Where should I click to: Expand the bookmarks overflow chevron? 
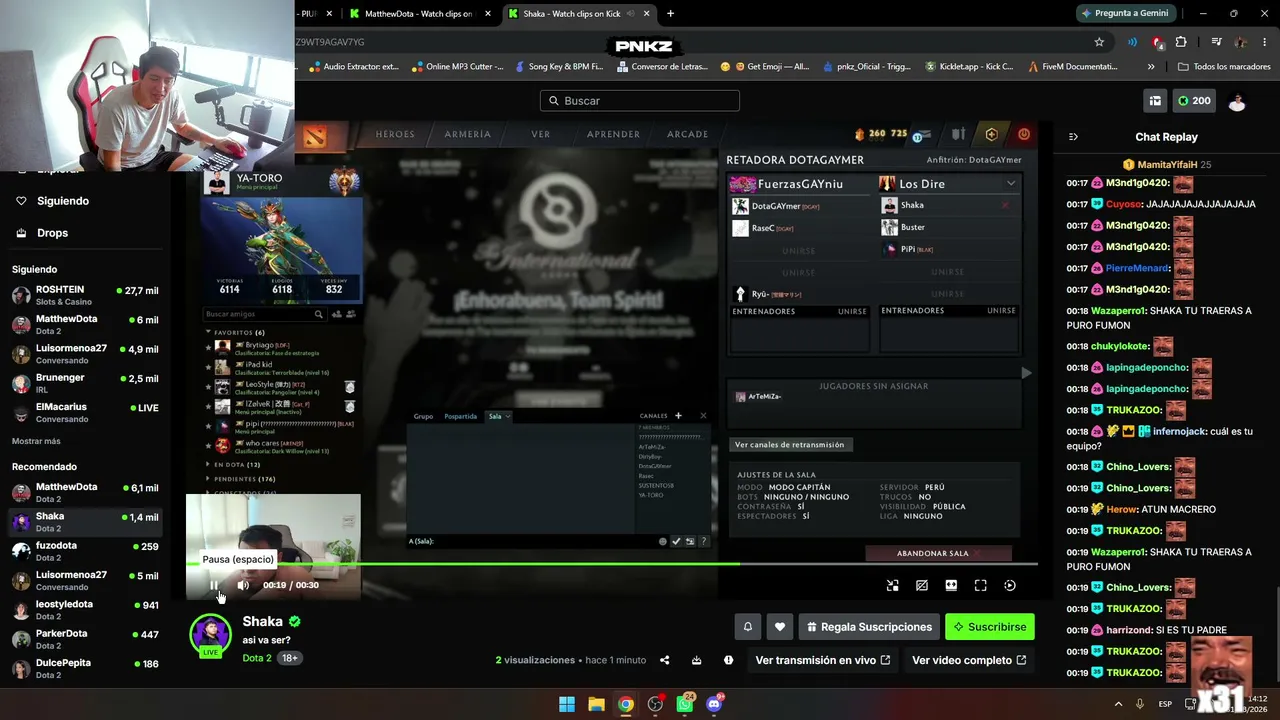(1151, 67)
